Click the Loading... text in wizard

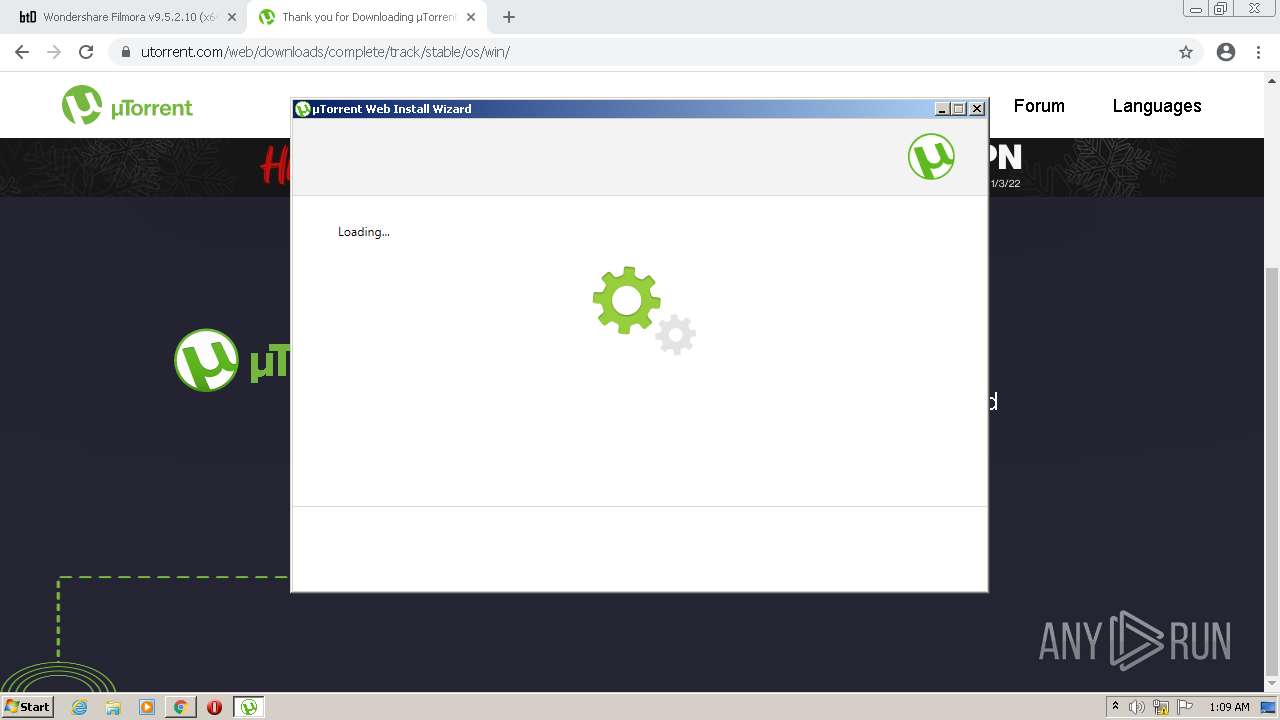pyautogui.click(x=364, y=232)
